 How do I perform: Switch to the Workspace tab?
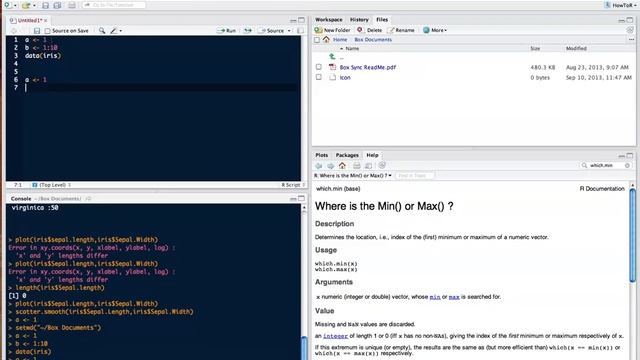tap(329, 20)
